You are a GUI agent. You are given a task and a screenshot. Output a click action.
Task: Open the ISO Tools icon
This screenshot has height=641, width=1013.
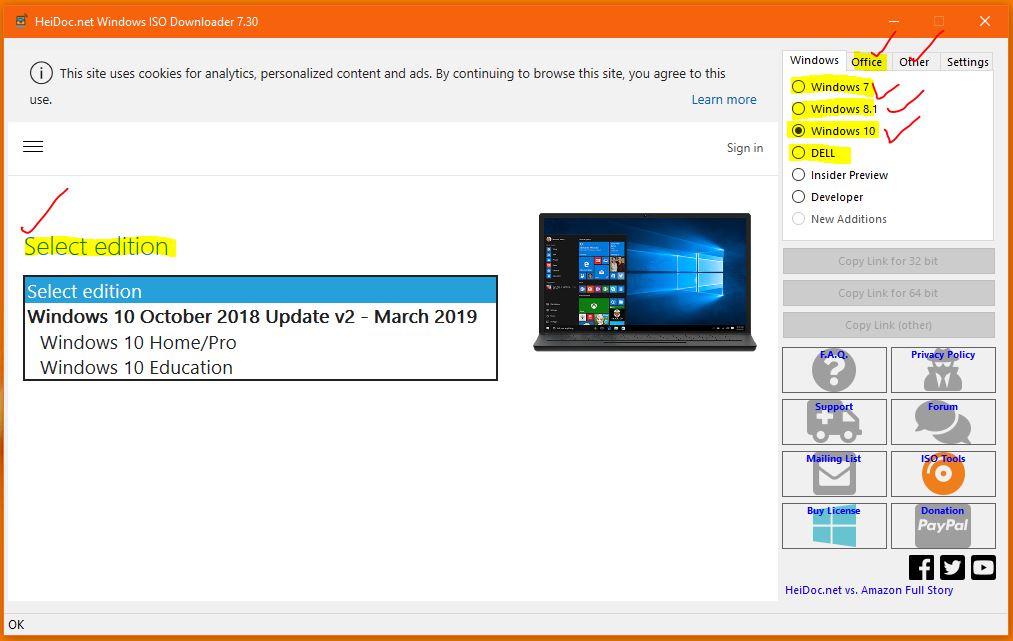pyautogui.click(x=941, y=474)
